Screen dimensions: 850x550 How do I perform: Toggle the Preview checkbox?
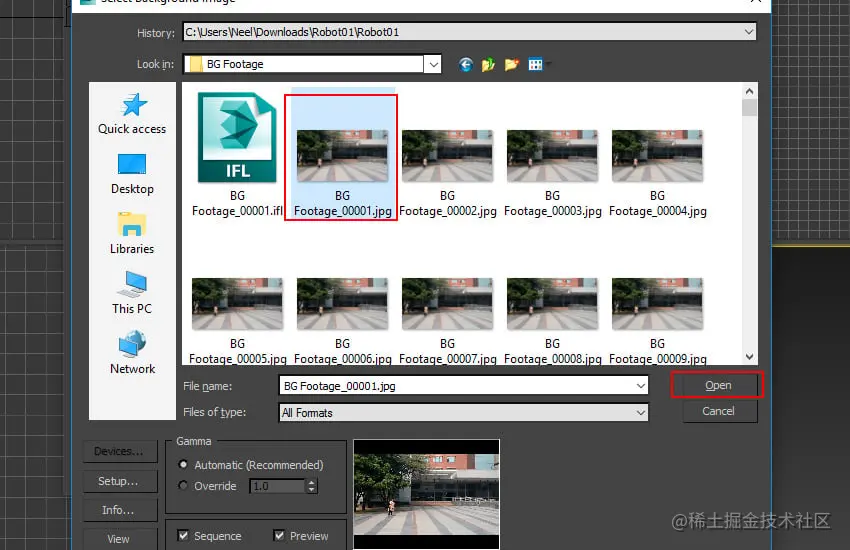click(279, 535)
